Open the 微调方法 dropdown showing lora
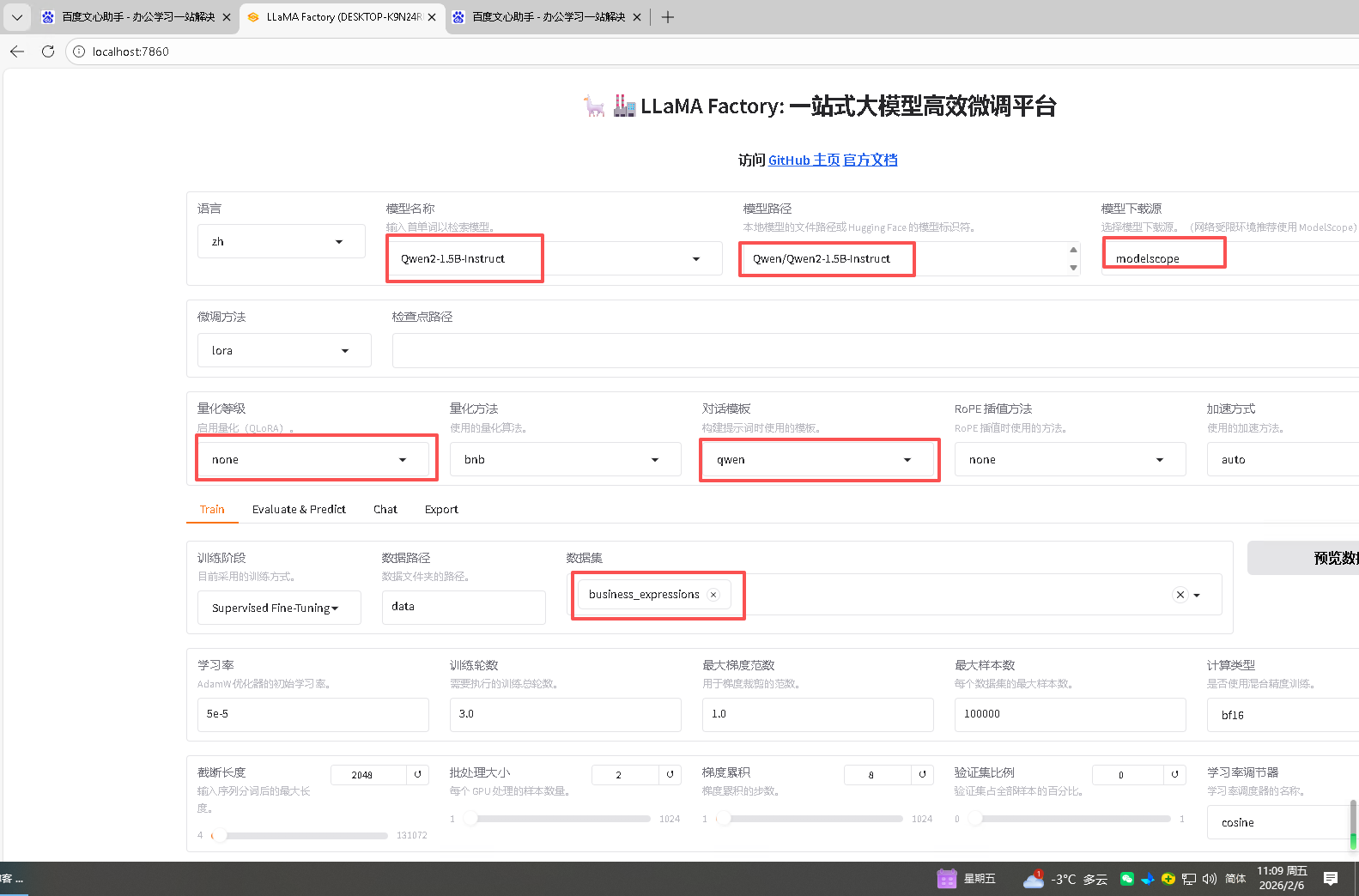 (x=284, y=350)
